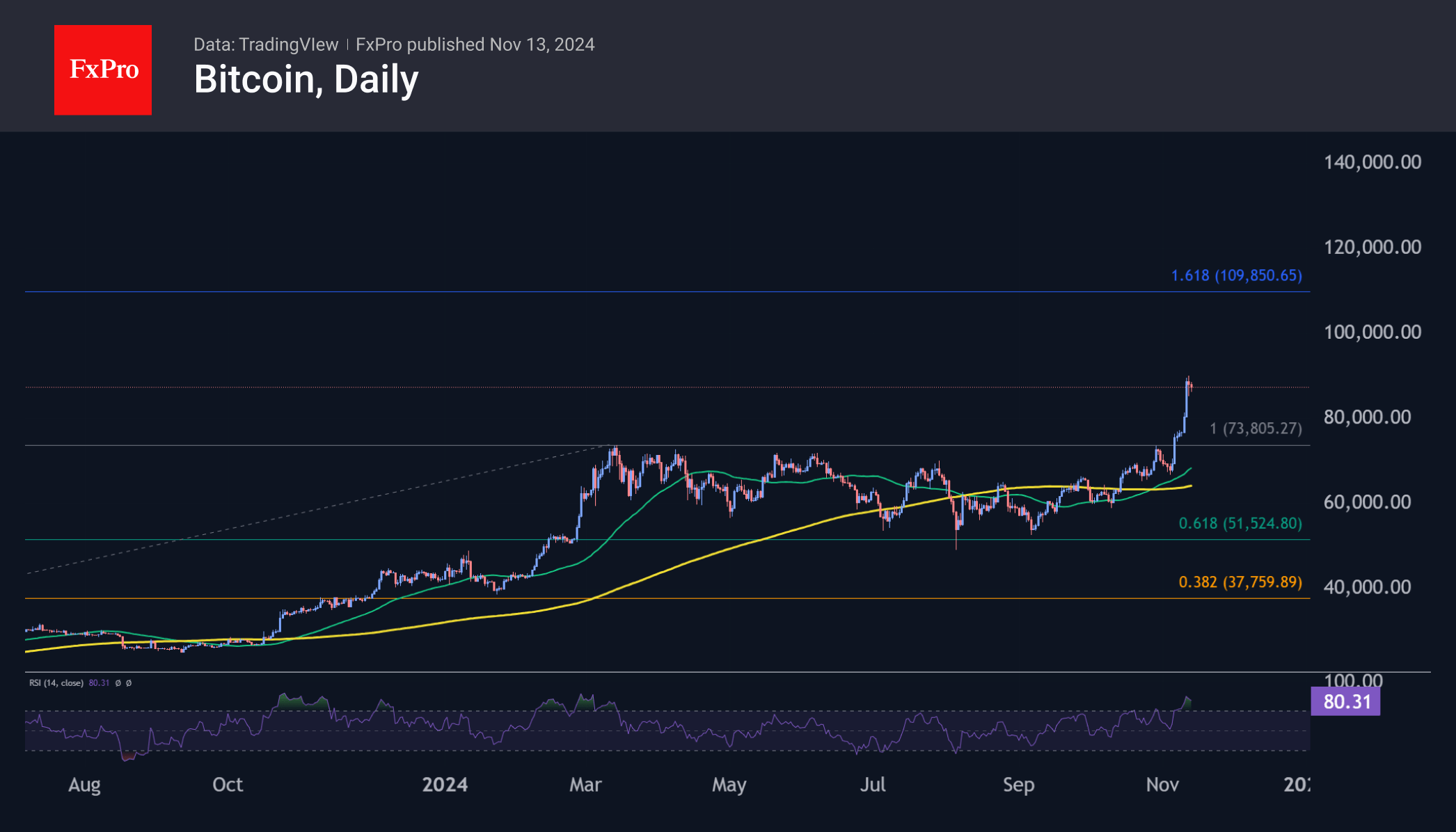Click the 100,000.00 price axis label
Image resolution: width=1456 pixels, height=832 pixels.
click(x=1372, y=332)
